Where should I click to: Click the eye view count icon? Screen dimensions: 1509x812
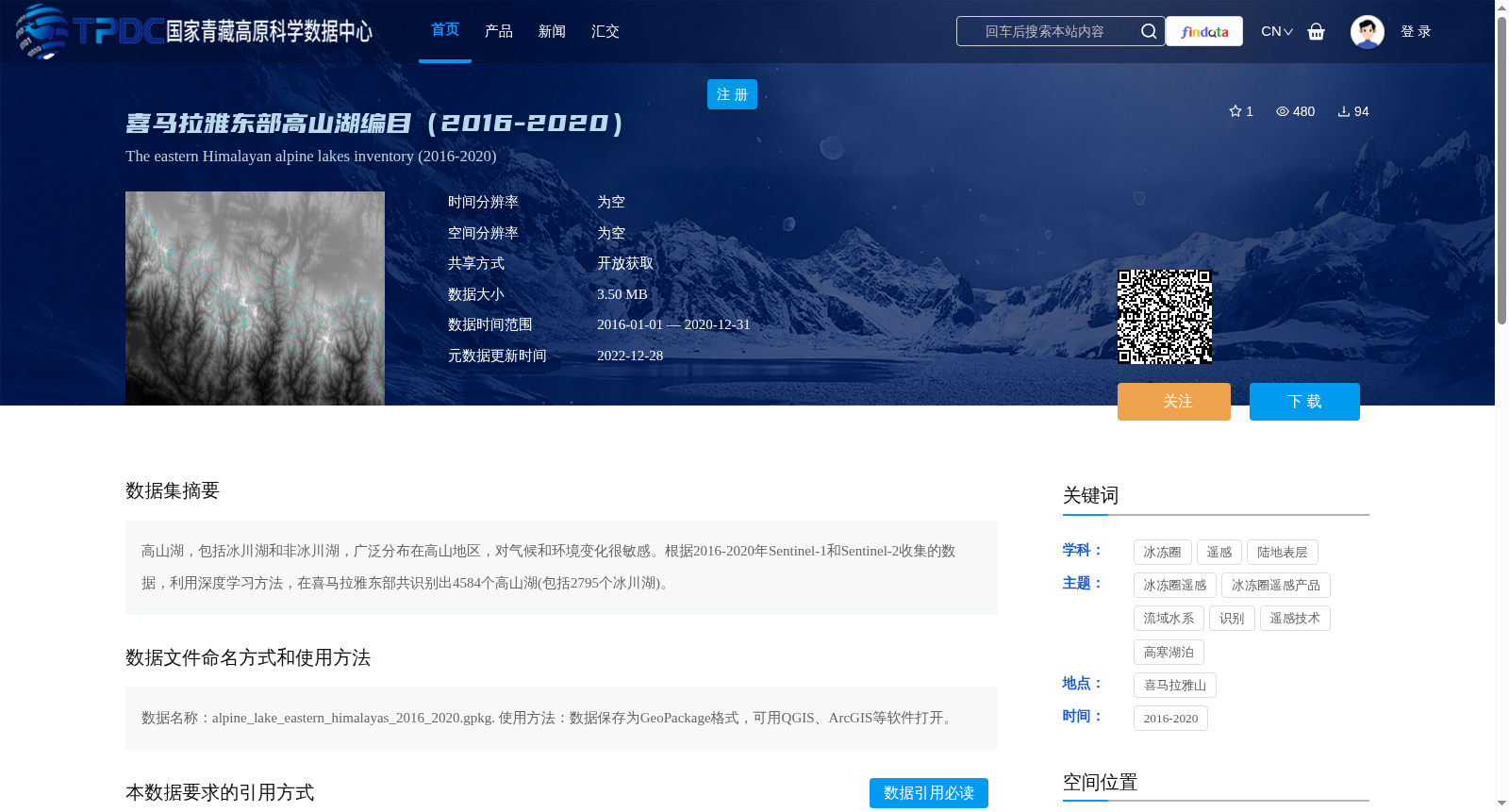click(x=1283, y=111)
